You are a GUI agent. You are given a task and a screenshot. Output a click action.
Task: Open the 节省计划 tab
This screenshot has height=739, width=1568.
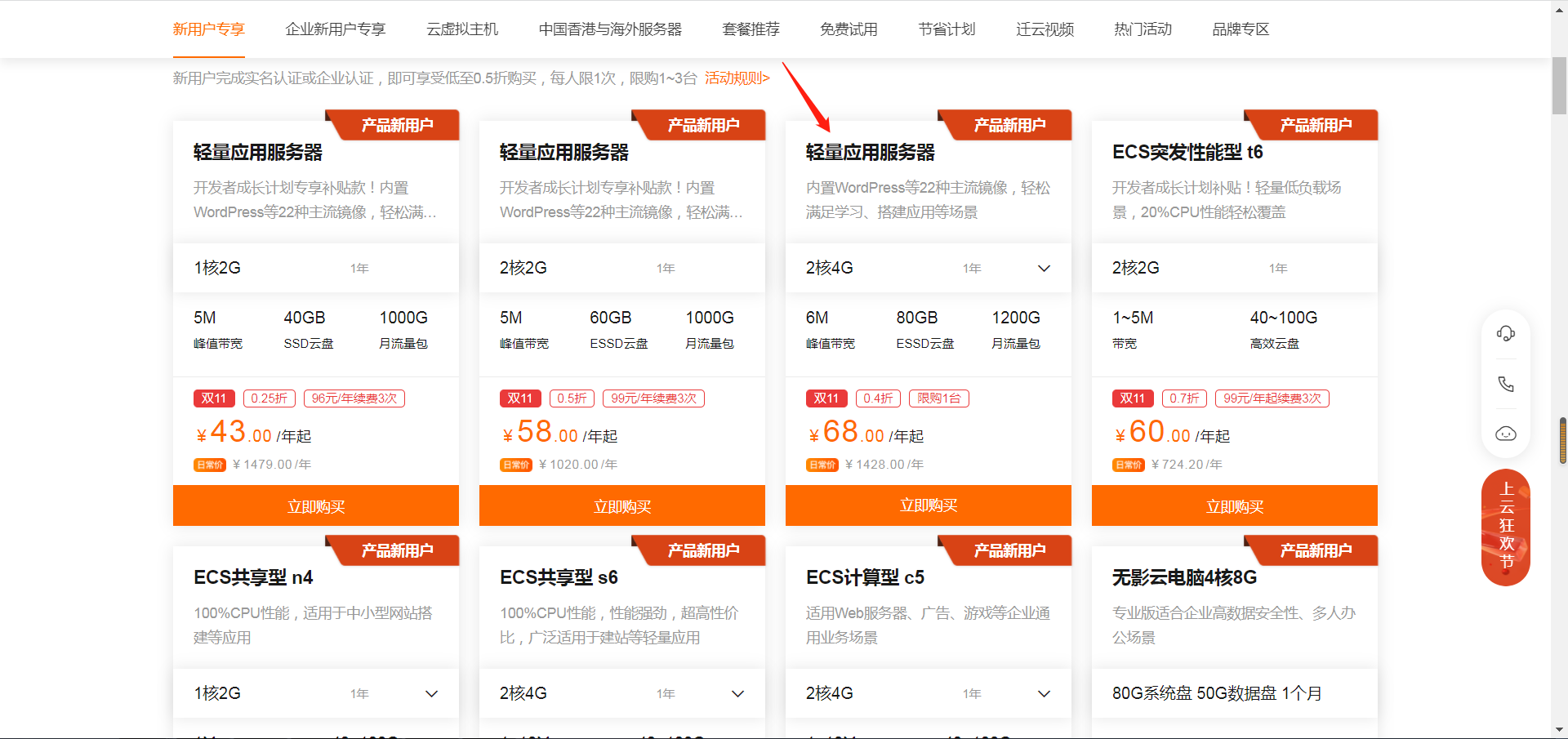(x=947, y=29)
